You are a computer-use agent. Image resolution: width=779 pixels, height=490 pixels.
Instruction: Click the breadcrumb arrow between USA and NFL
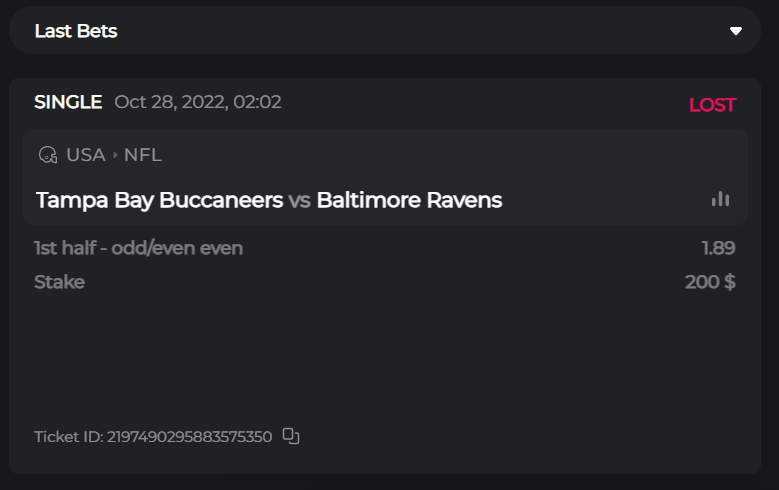pos(115,155)
